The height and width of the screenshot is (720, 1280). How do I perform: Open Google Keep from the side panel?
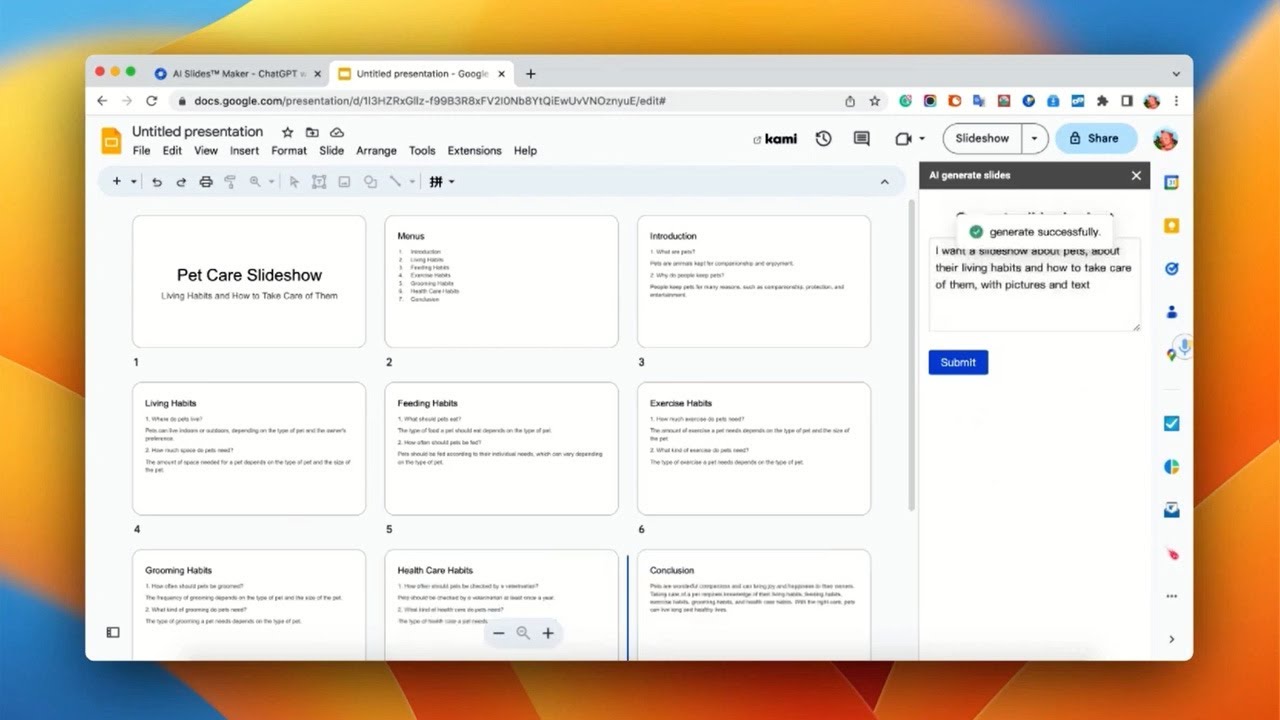pyautogui.click(x=1171, y=226)
